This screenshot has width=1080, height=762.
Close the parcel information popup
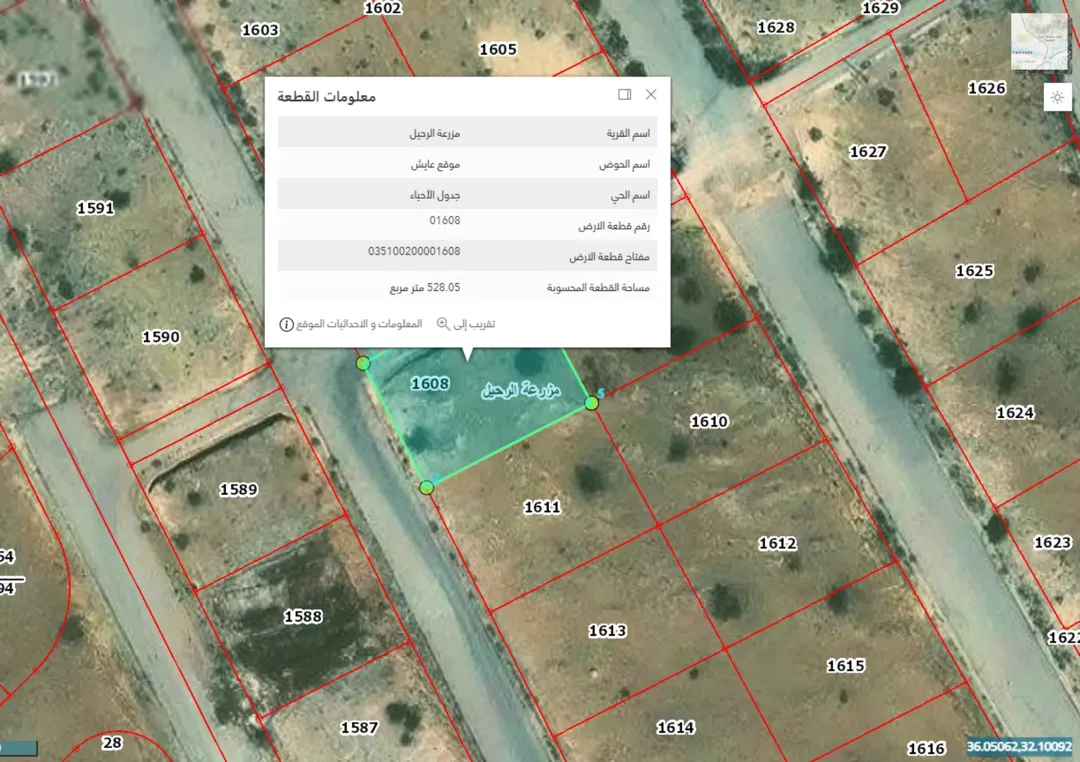[x=651, y=94]
